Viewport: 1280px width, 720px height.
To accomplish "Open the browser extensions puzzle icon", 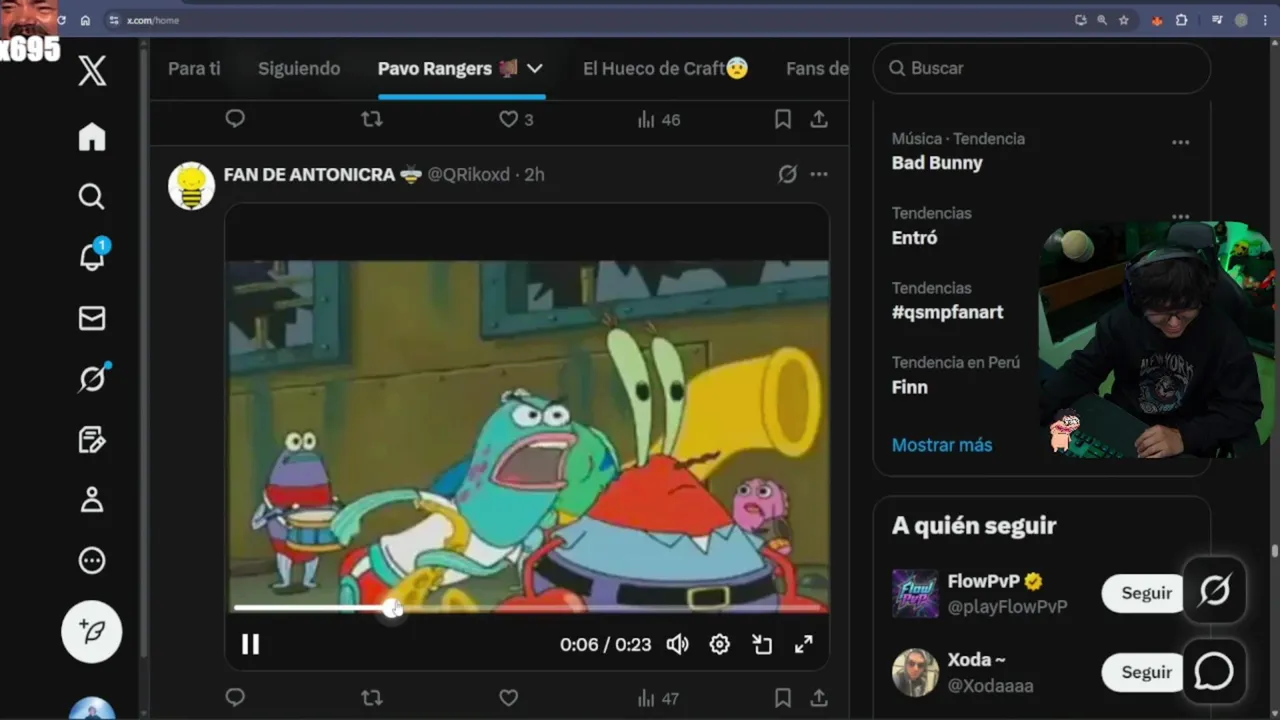I will tap(1181, 20).
